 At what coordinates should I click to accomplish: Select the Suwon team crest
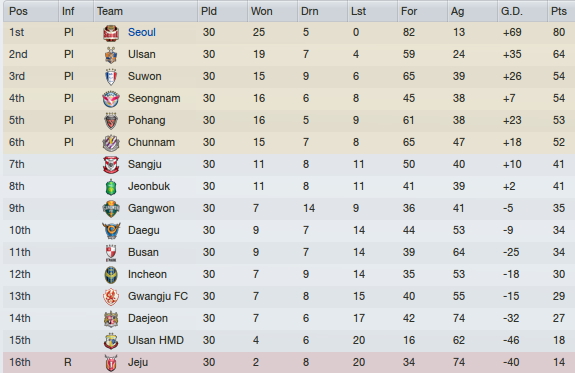click(111, 77)
